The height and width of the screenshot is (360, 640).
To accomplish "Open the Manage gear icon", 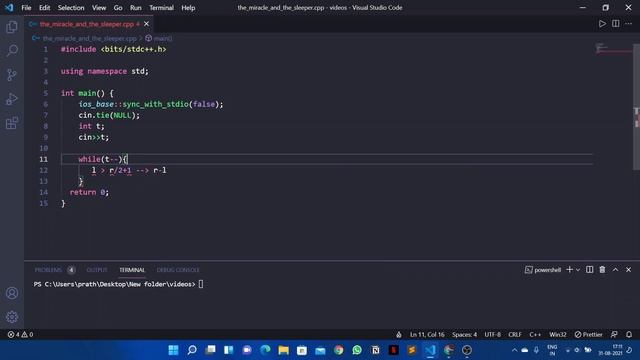I will point(12,317).
